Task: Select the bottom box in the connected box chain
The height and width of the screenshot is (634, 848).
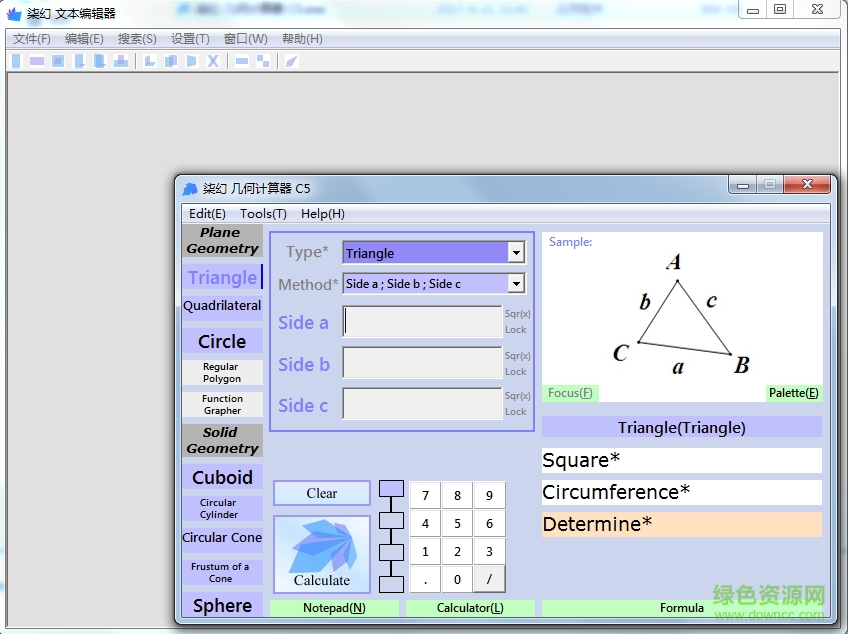Action: (392, 583)
